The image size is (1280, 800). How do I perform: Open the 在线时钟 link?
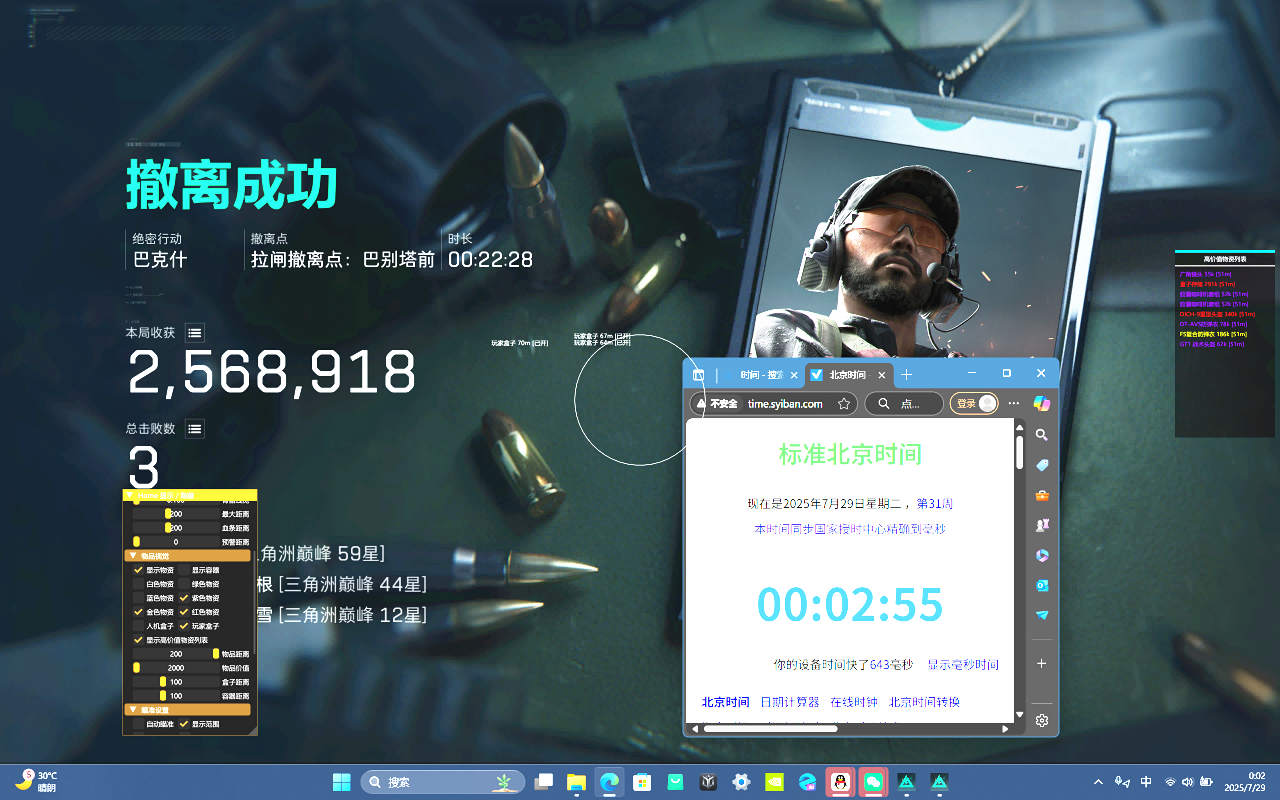(x=853, y=702)
